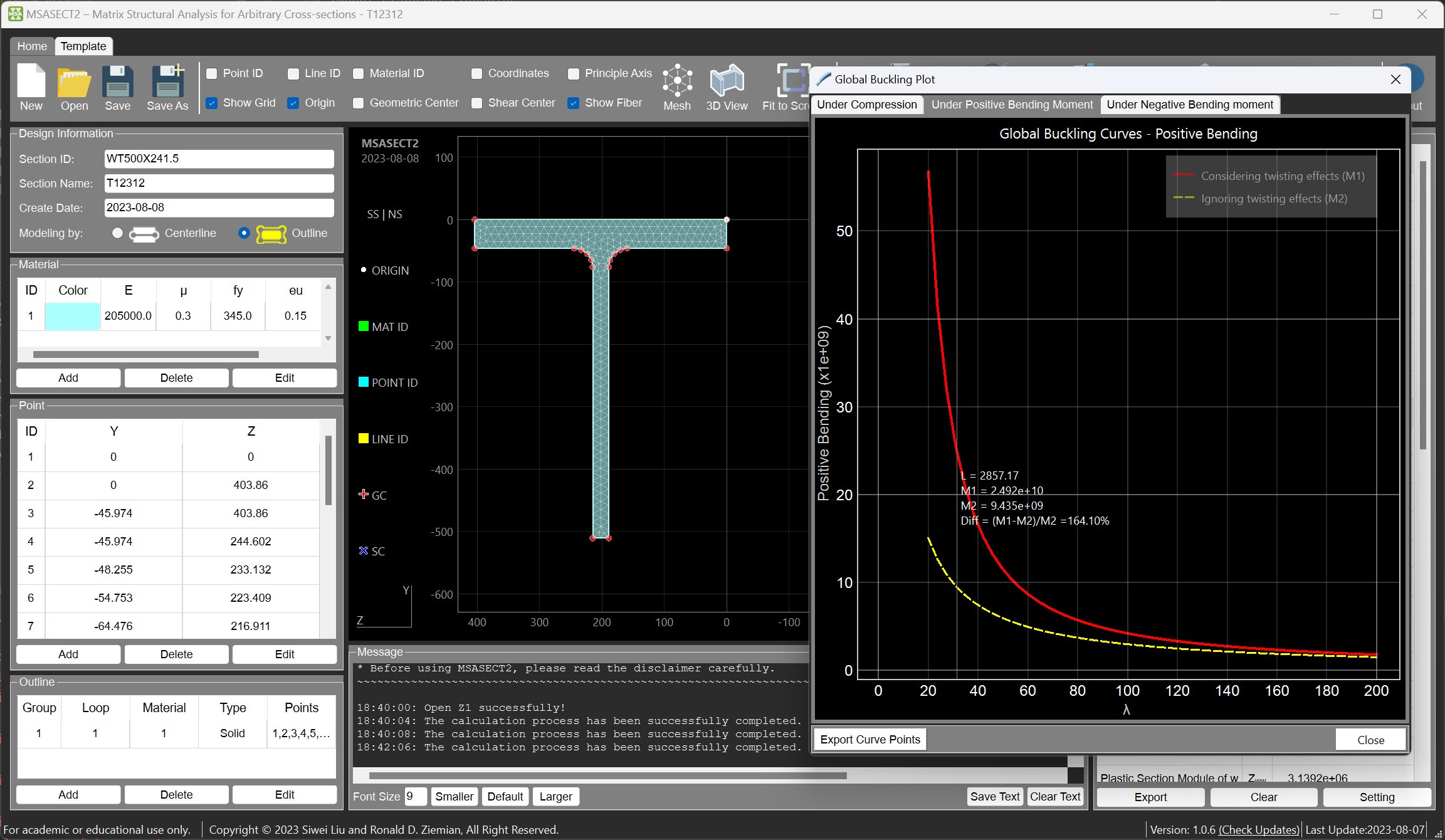Click the SC legend icon
1445x840 pixels.
coord(363,550)
